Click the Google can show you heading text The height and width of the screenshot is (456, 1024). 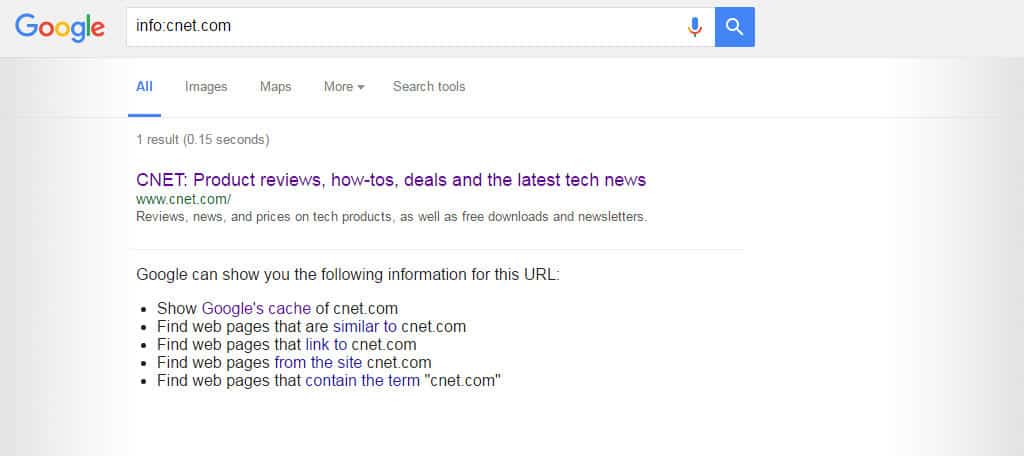pos(348,274)
